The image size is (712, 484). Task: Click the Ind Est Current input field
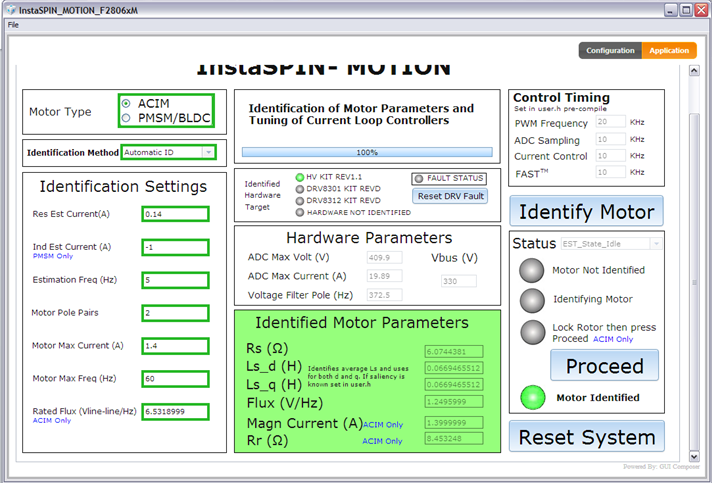tap(175, 247)
